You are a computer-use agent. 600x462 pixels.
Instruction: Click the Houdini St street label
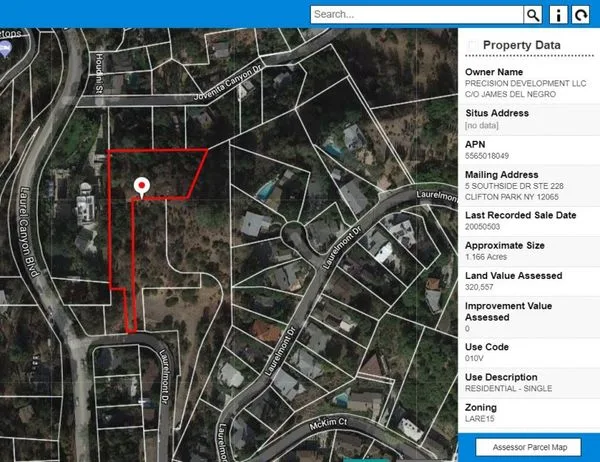(x=99, y=73)
